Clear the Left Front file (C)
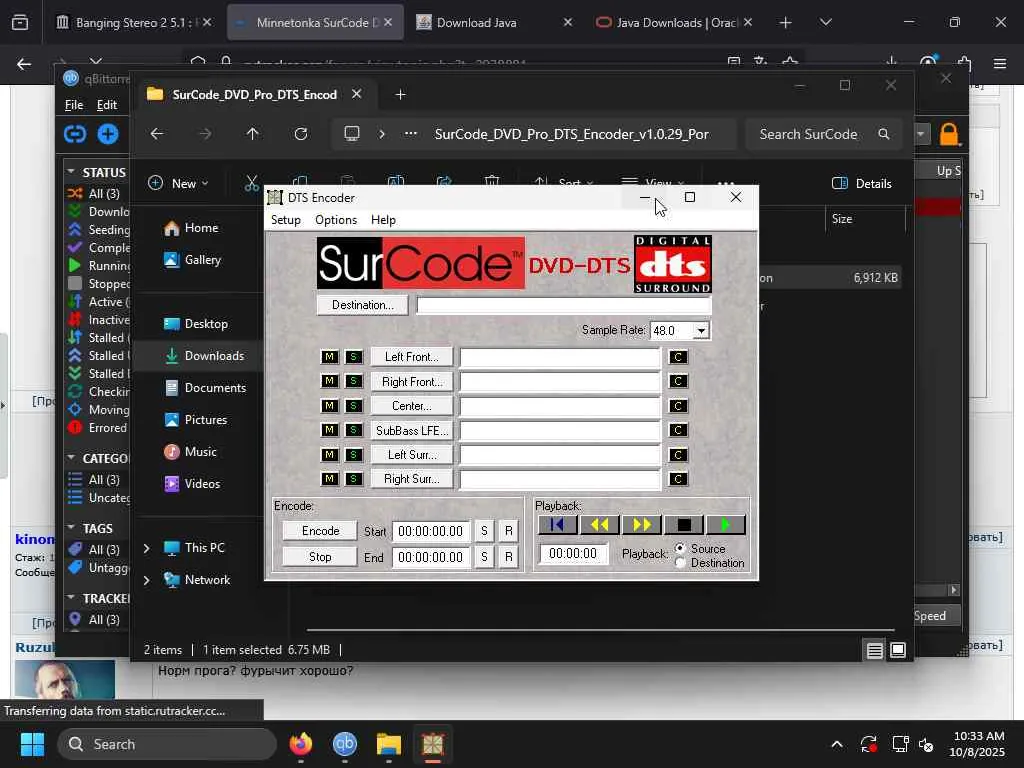The image size is (1024, 768). click(x=678, y=357)
